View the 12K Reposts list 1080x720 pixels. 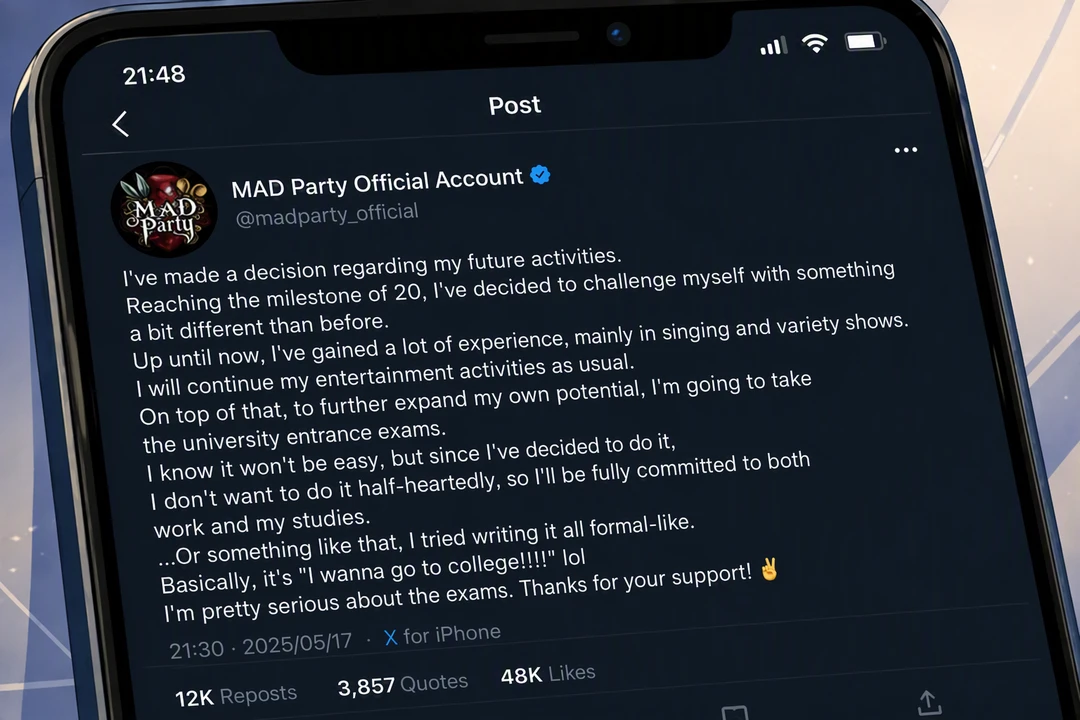coord(236,696)
